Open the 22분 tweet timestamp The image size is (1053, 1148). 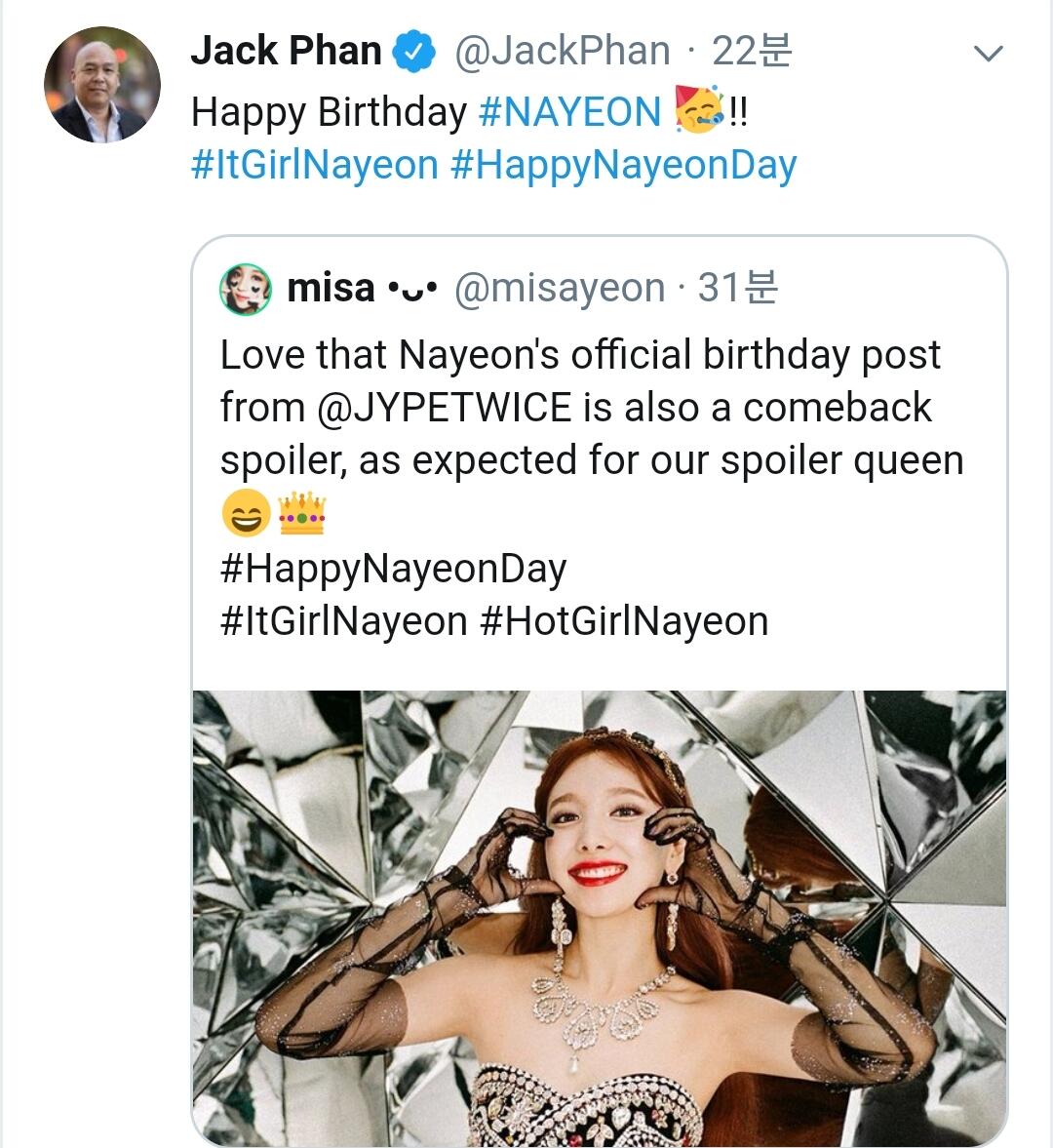(x=752, y=51)
